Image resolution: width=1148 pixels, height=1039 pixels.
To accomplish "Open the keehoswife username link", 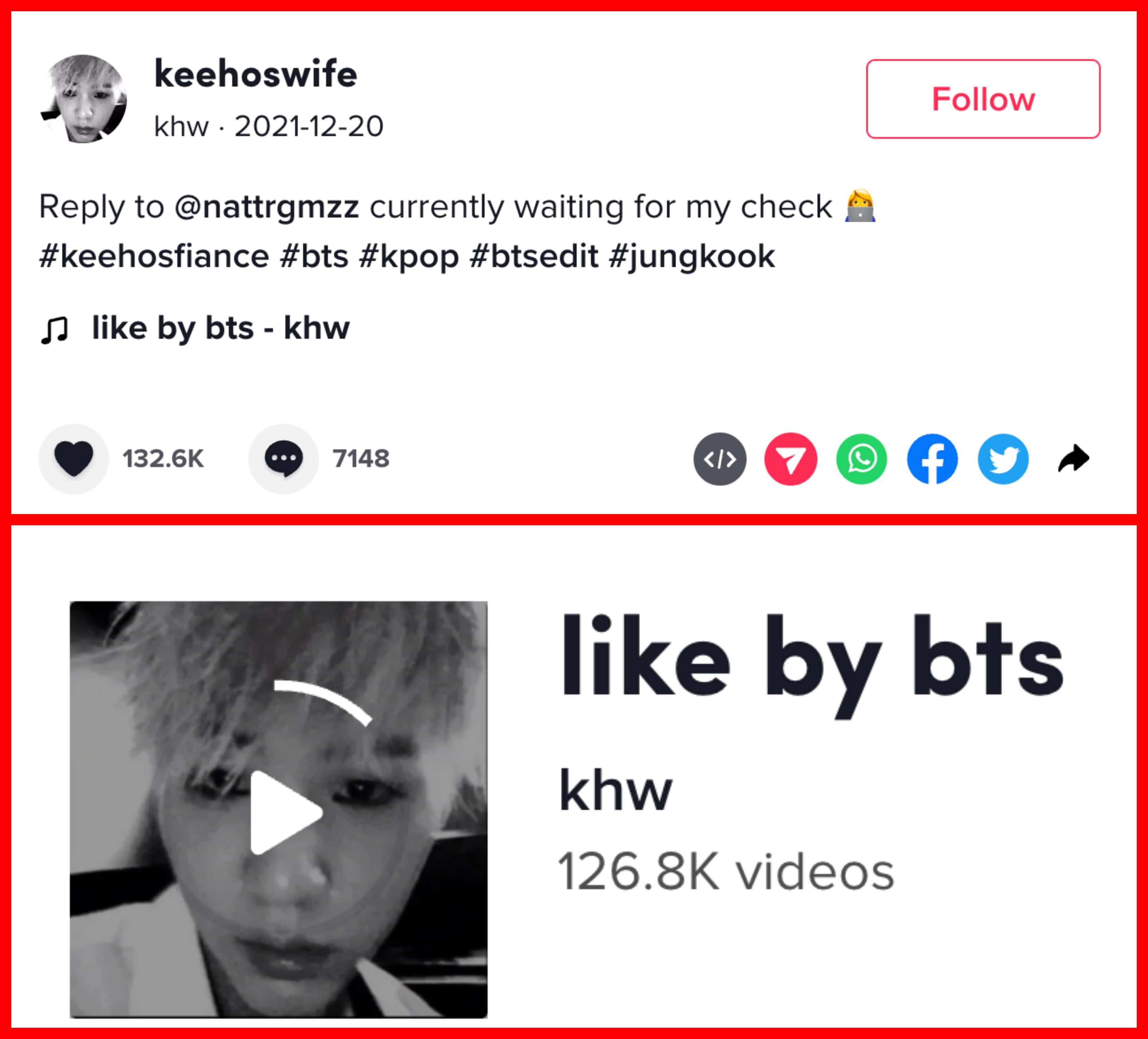I will click(256, 74).
